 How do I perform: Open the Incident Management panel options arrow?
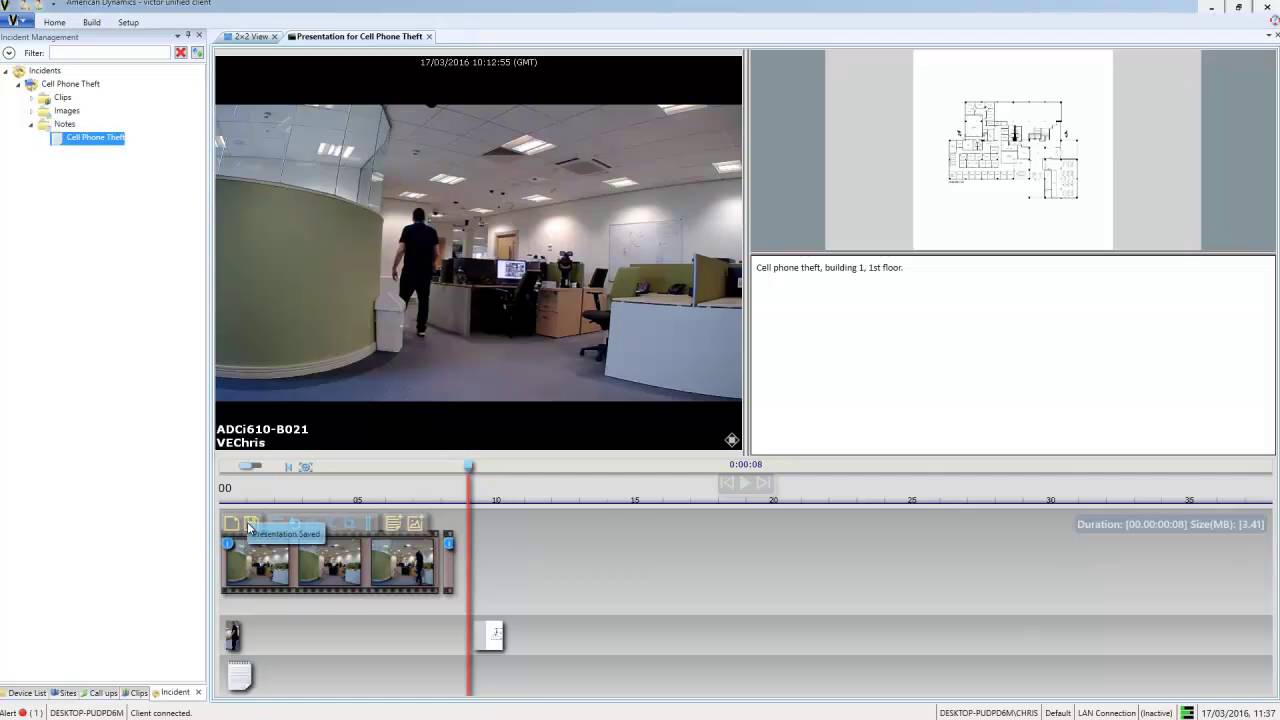(177, 36)
